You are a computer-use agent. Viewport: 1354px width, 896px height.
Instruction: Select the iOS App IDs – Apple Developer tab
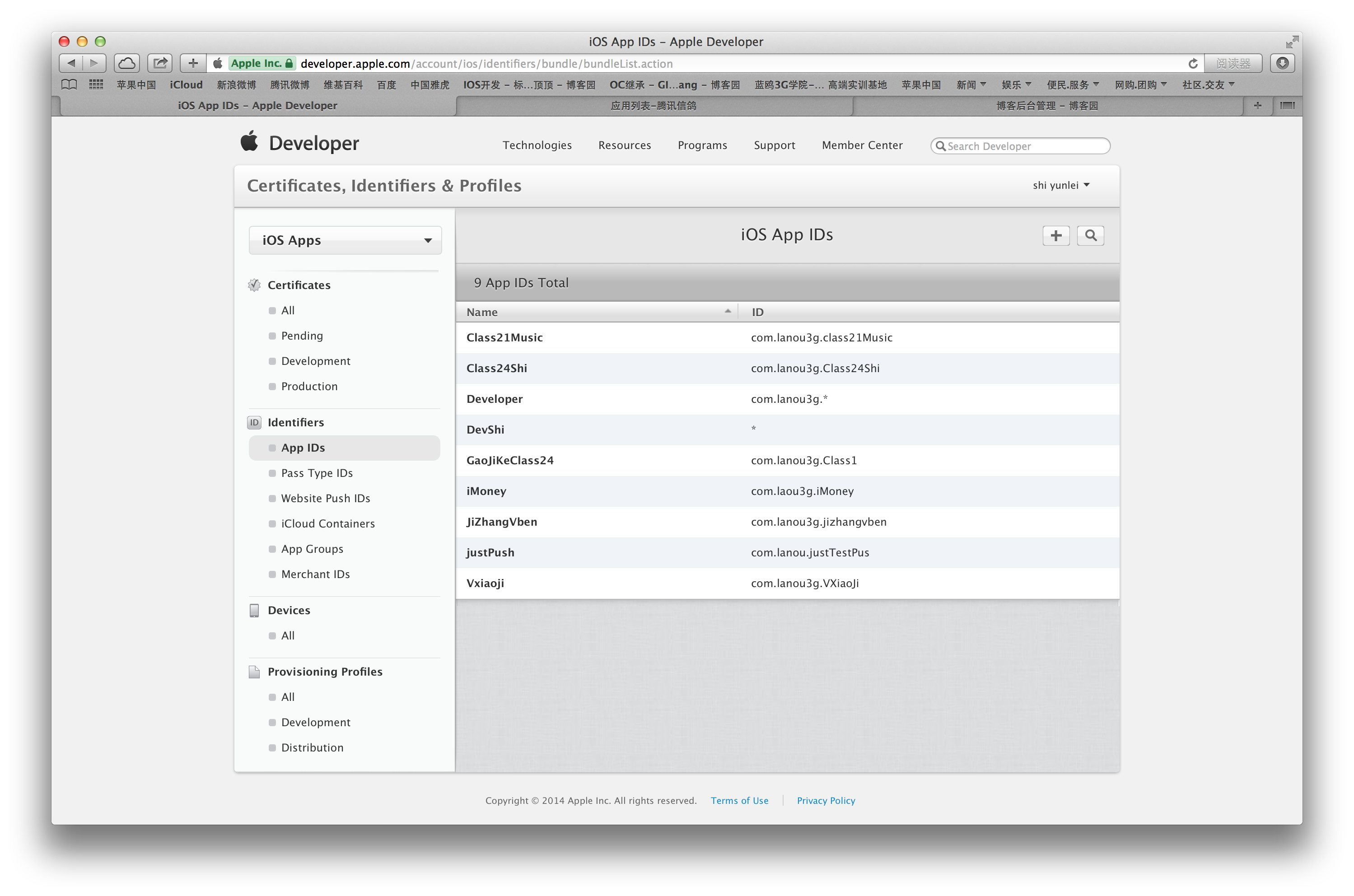(258, 106)
